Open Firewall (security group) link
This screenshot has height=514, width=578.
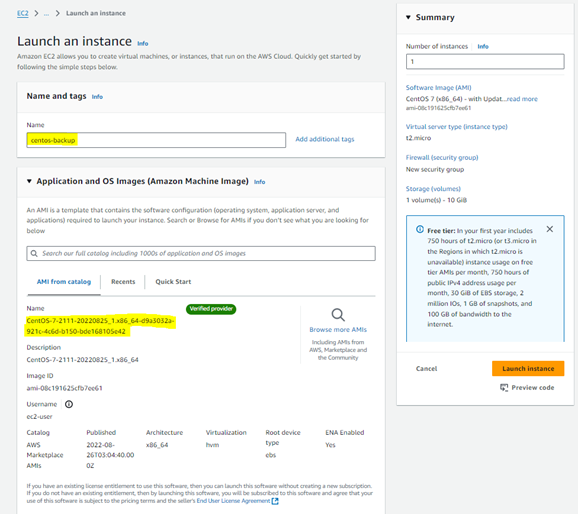442,157
